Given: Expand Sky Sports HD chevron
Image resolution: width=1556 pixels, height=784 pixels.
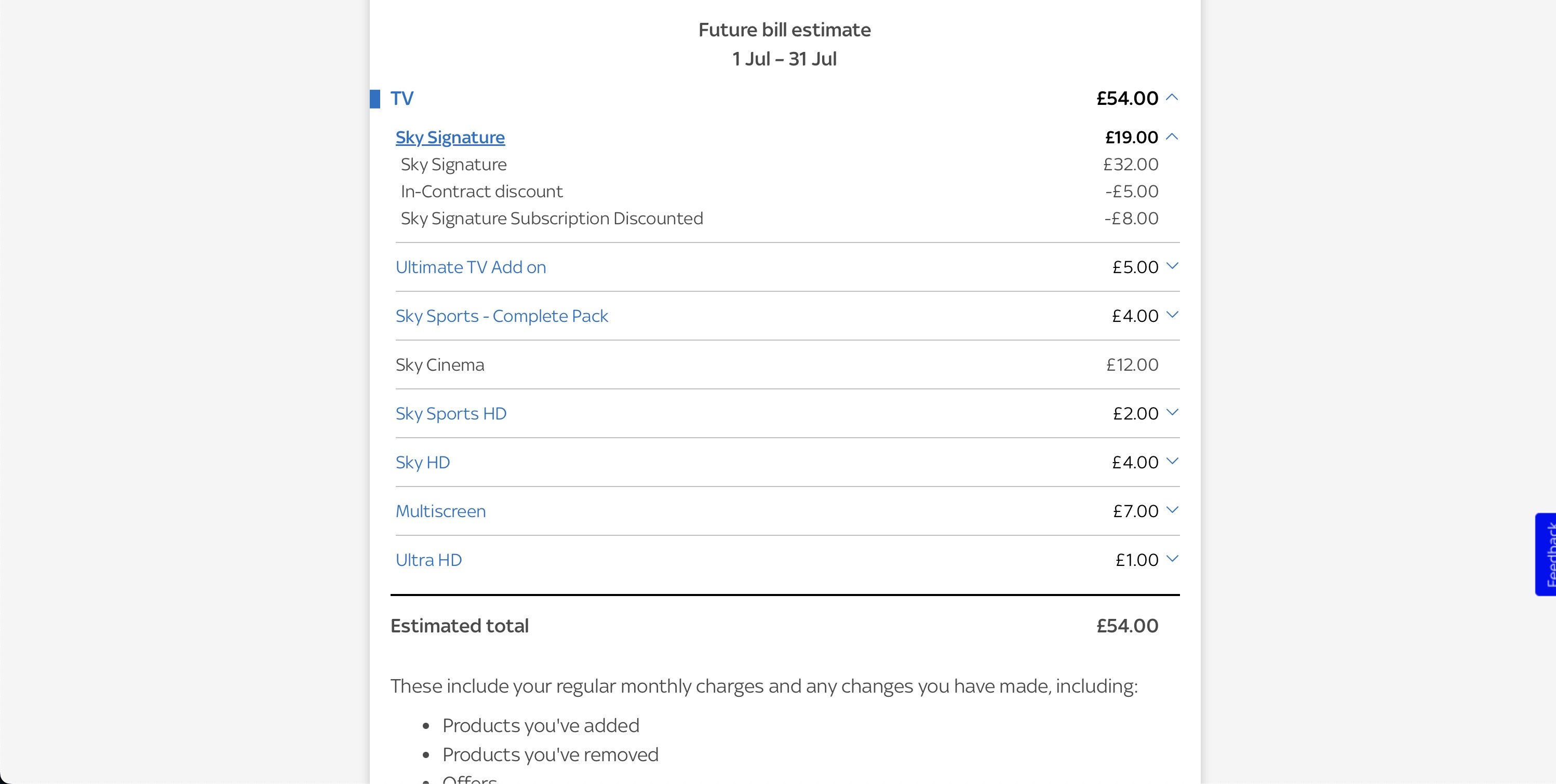Looking at the screenshot, I should (1171, 413).
